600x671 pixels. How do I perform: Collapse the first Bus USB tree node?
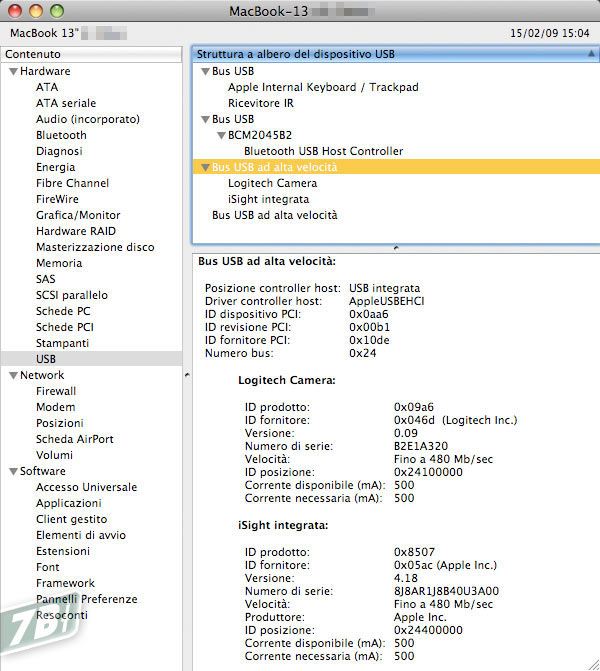[205, 71]
